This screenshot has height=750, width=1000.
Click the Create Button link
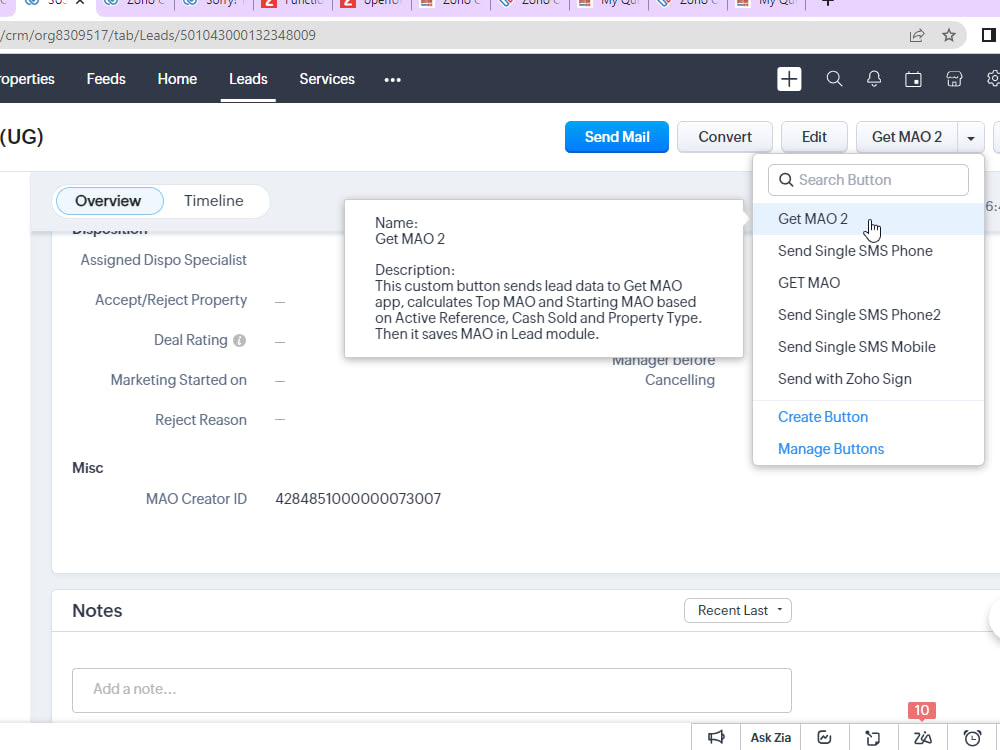coord(823,417)
